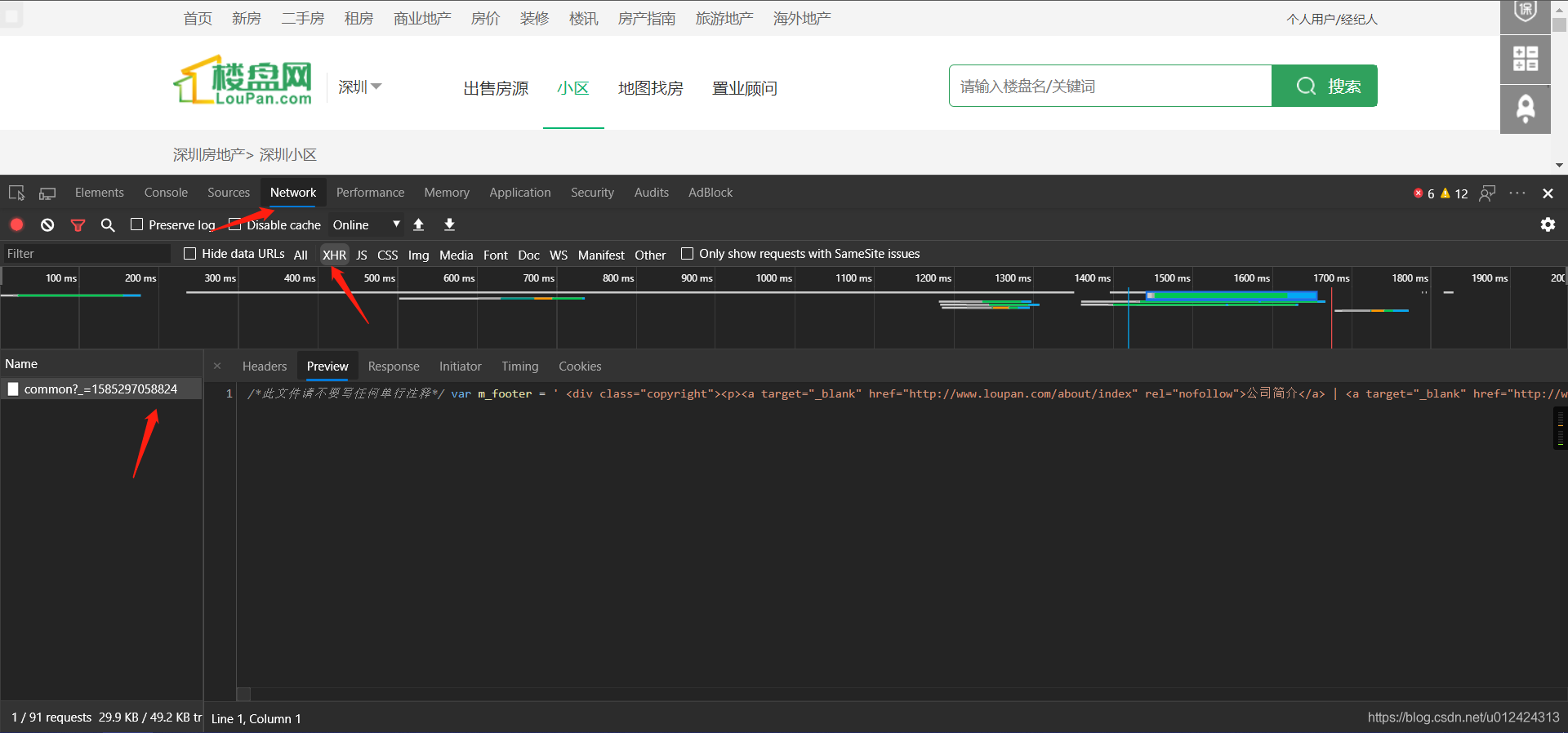
Task: Open the 地图找房 navigation link
Action: pos(651,88)
